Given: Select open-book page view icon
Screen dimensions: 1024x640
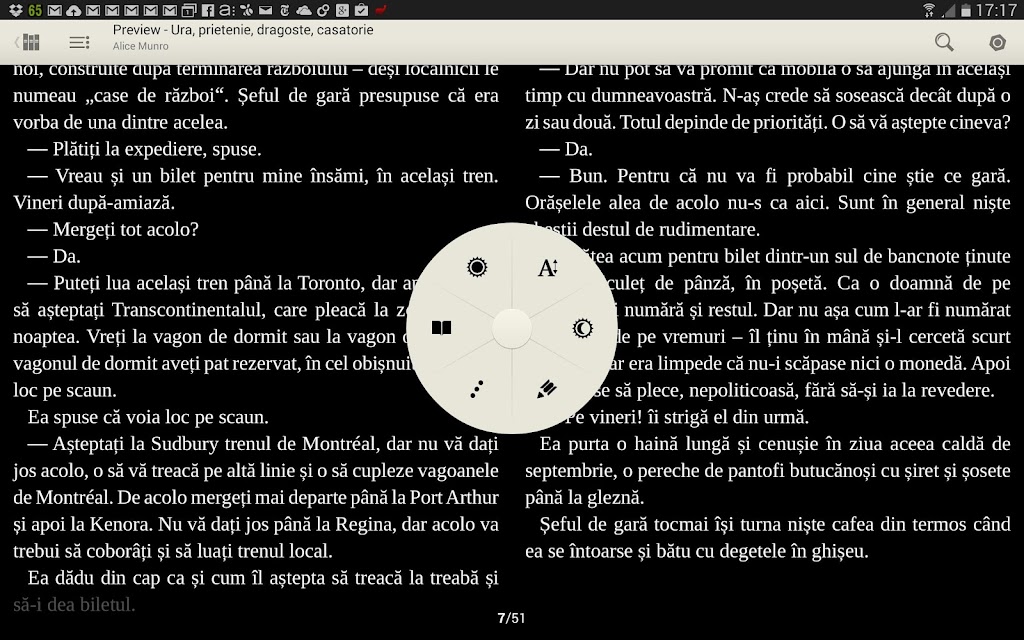Looking at the screenshot, I should click(441, 328).
